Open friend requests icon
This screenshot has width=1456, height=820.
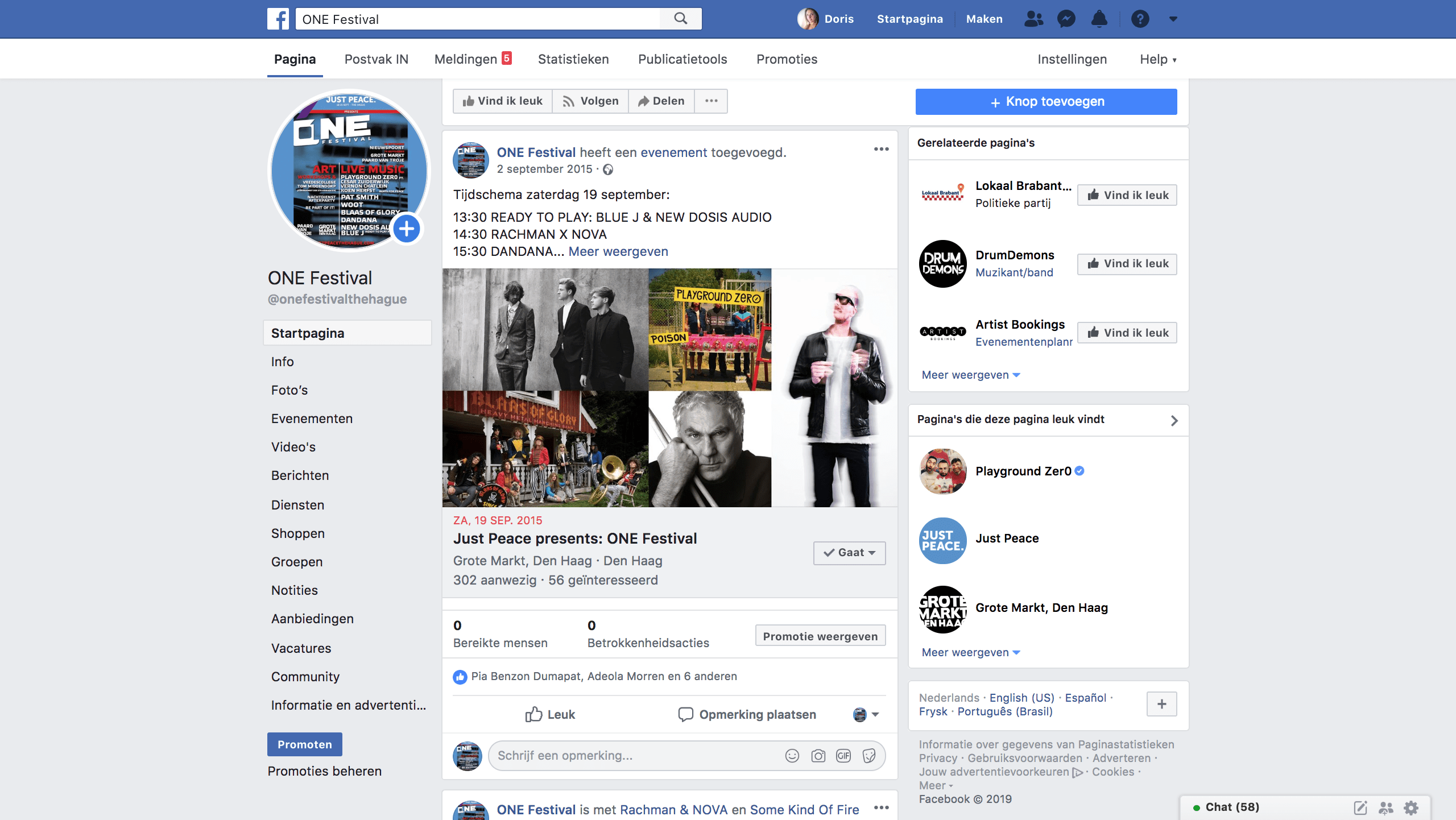[x=1033, y=19]
